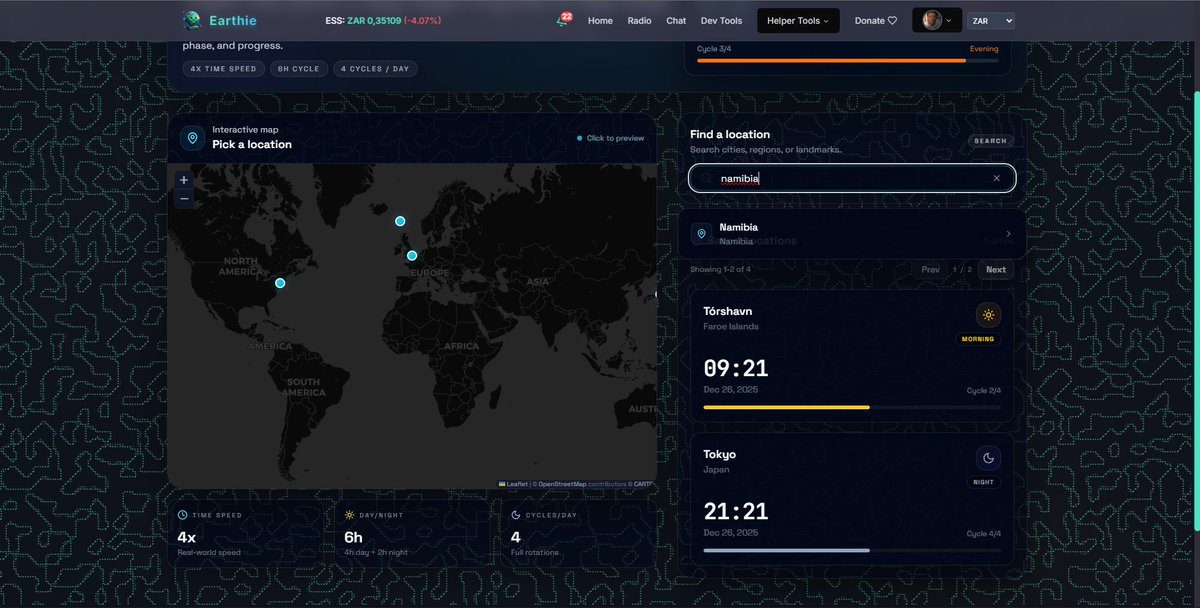The image size is (1200, 608).
Task: Click the ESS ZAR 0,35109 price ticker
Action: [383, 20]
